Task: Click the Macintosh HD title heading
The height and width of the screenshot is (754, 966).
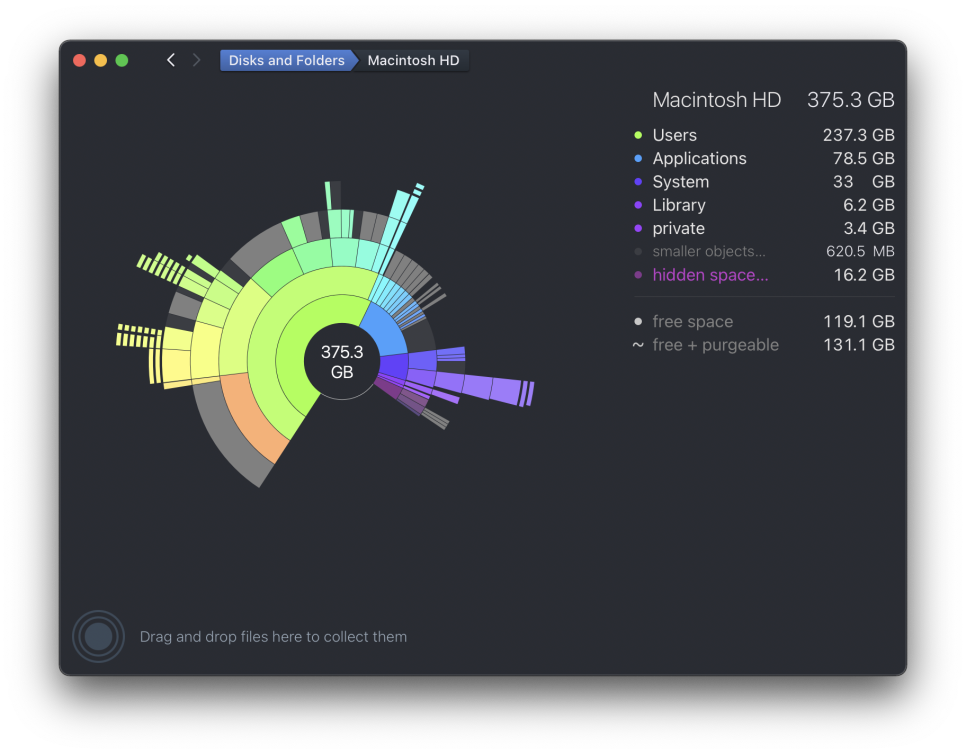Action: [x=716, y=100]
